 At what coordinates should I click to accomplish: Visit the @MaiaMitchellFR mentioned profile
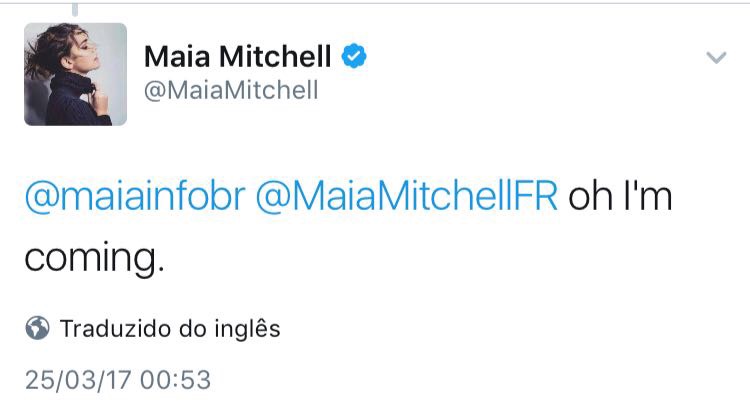(x=406, y=196)
